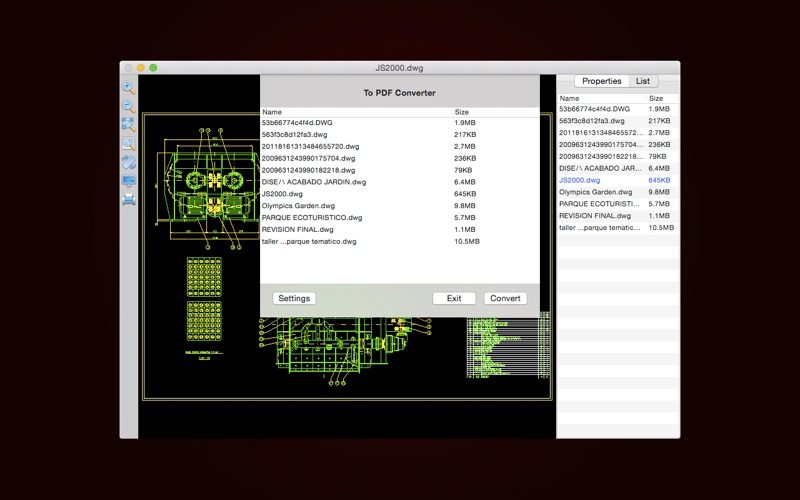Open file with 236KB size in side panel

point(618,145)
